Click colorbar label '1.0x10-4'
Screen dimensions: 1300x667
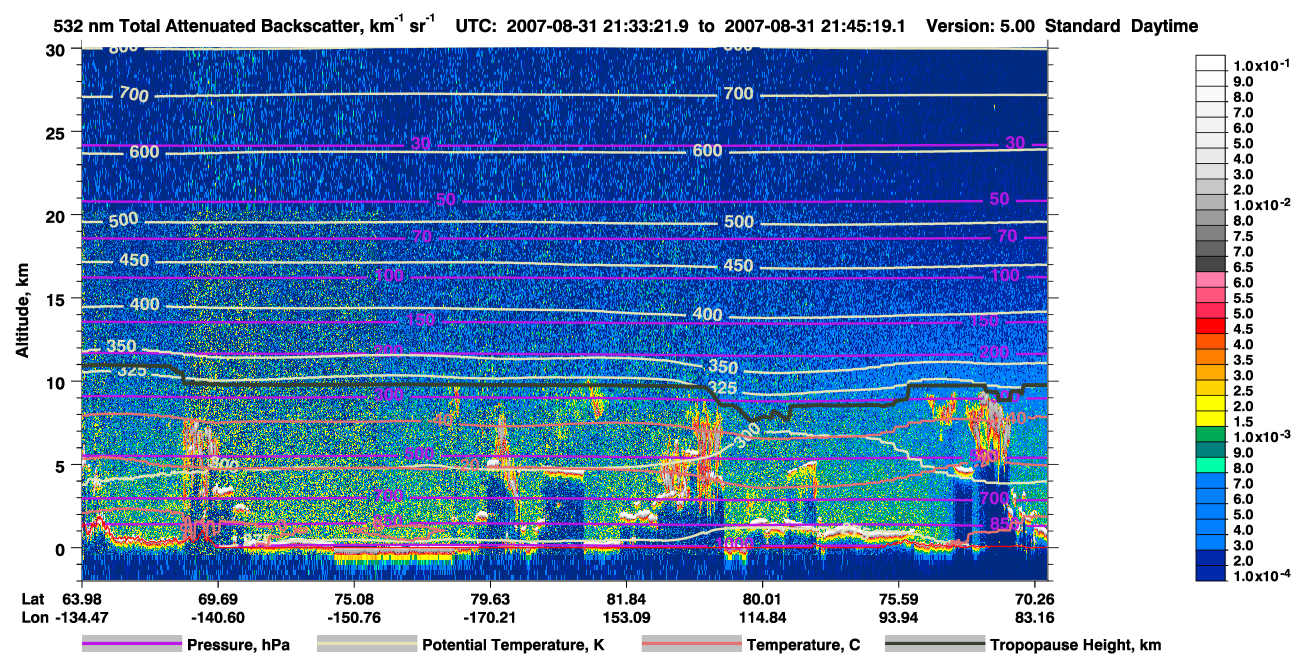[1262, 575]
